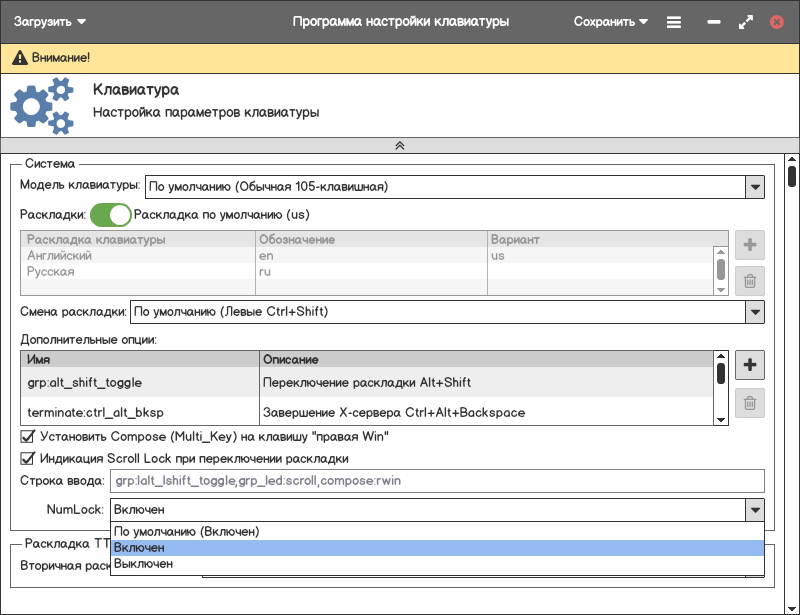Choose "По умолчанию (Включен)" option

[x=437, y=532]
